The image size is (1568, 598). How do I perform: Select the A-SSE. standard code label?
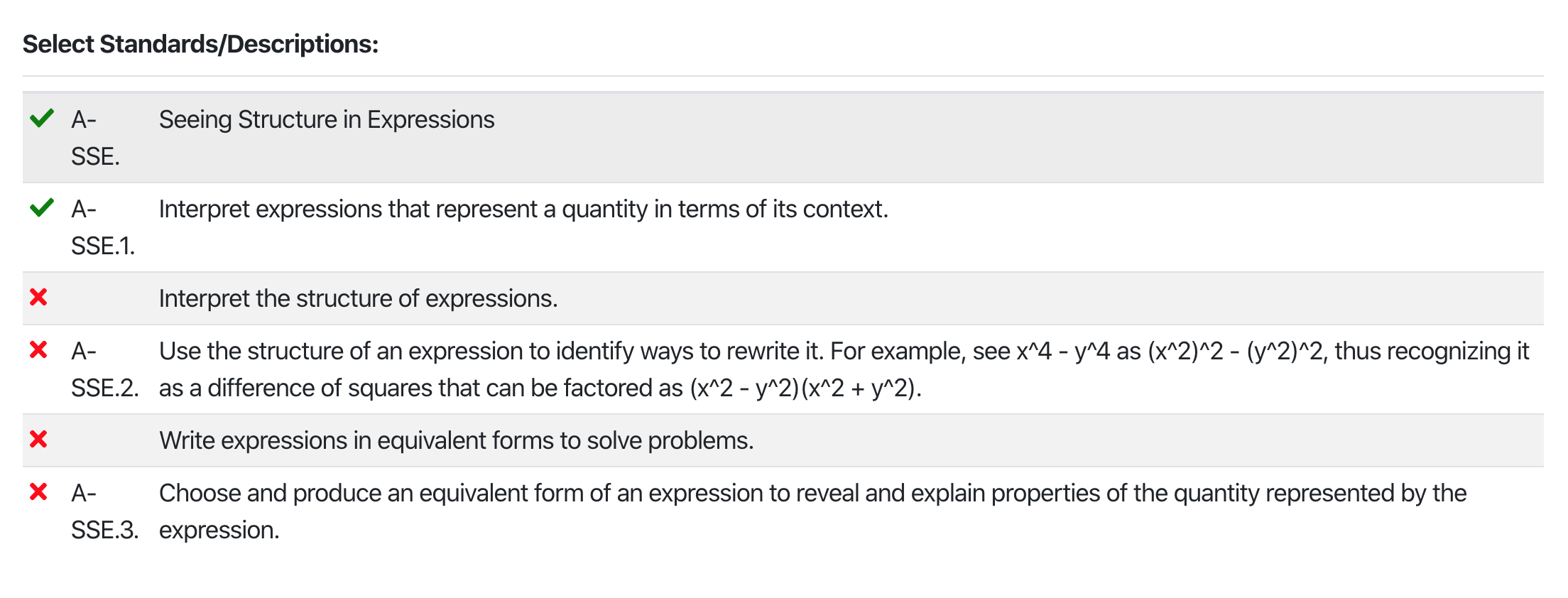point(95,138)
